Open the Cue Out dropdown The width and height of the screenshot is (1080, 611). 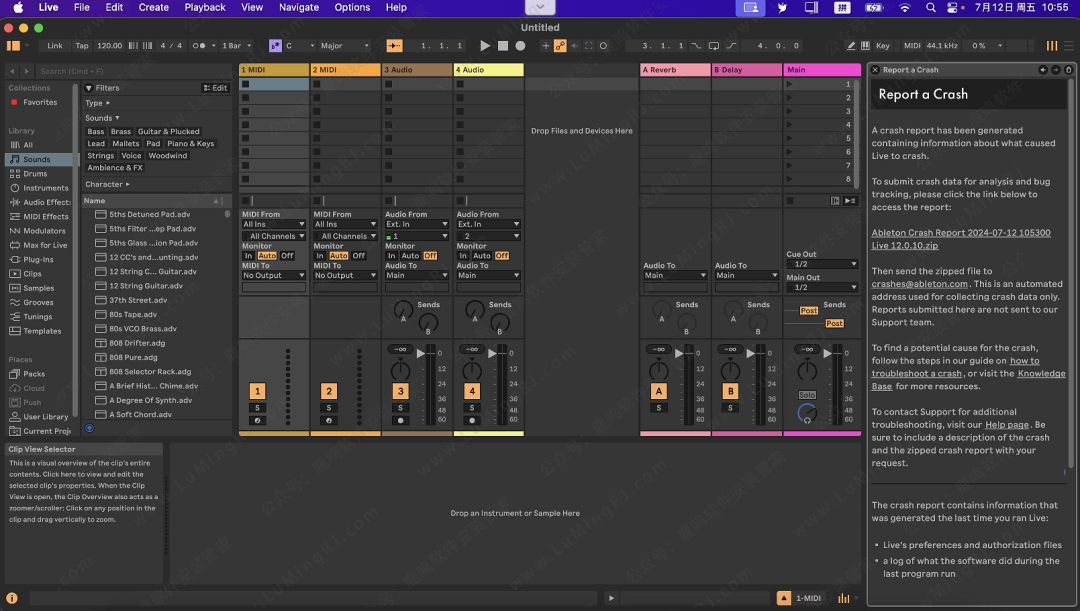point(822,265)
